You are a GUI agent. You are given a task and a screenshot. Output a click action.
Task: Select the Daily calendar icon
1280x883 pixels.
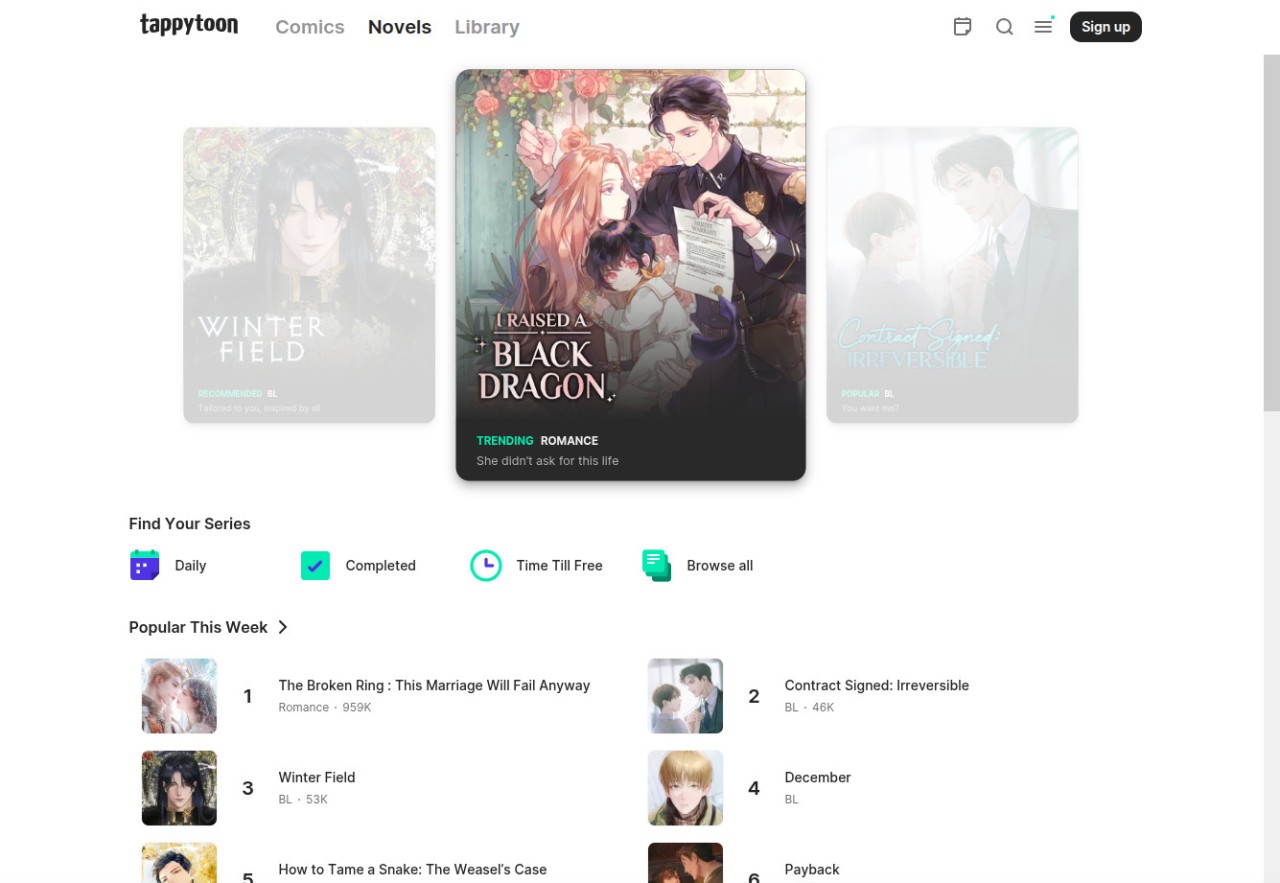145,565
